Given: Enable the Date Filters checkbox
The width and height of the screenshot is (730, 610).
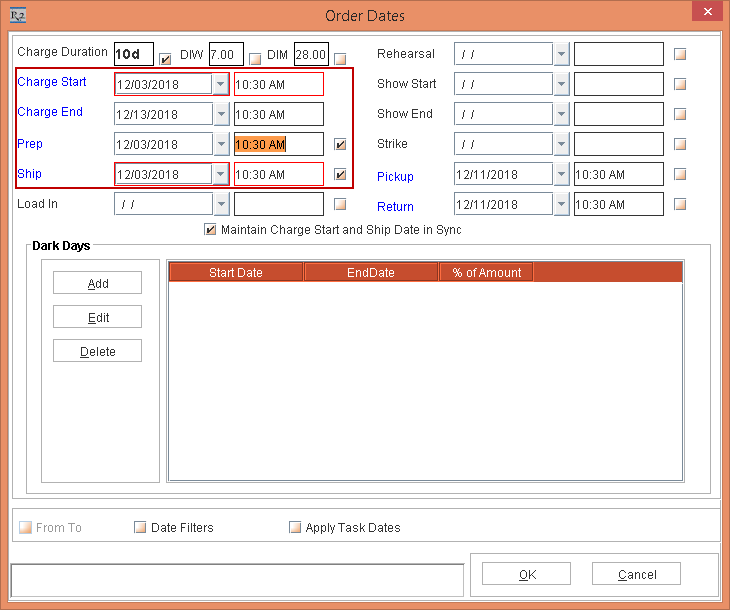Looking at the screenshot, I should (140, 527).
